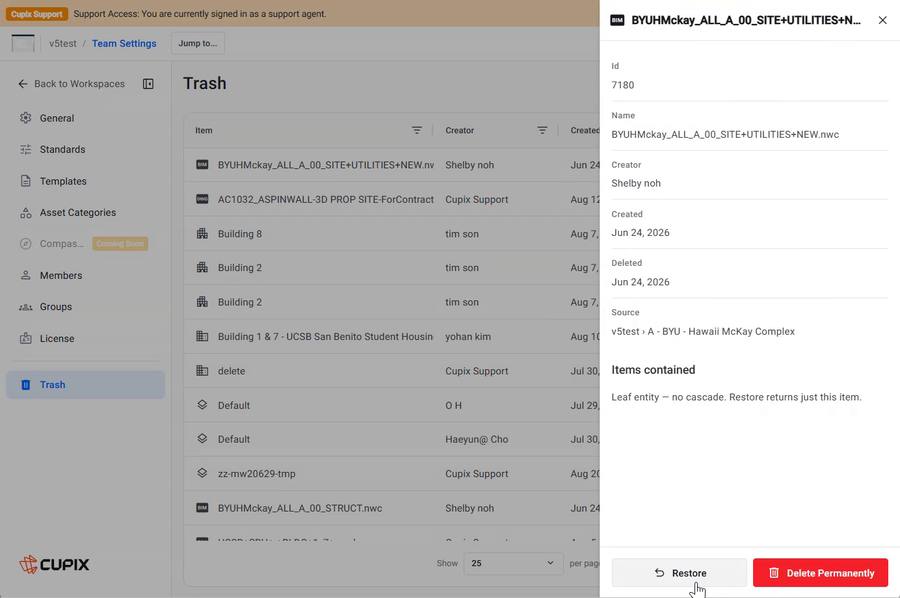Click Delete Permanently button
The width and height of the screenshot is (900, 598).
(x=820, y=573)
